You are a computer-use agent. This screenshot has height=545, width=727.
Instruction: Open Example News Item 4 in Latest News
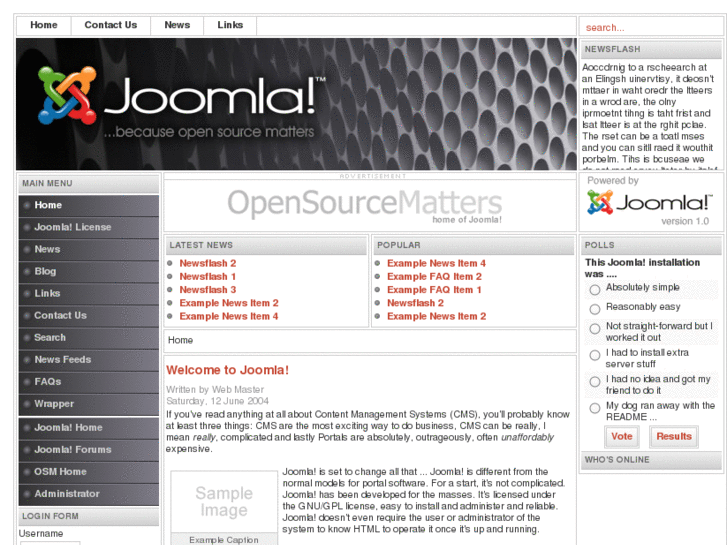229,316
